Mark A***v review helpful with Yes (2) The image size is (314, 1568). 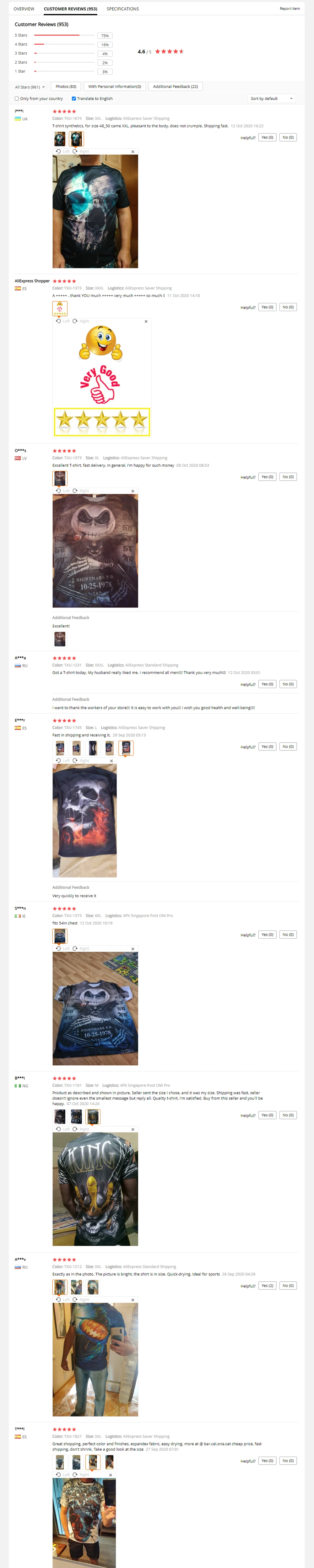click(267, 1285)
